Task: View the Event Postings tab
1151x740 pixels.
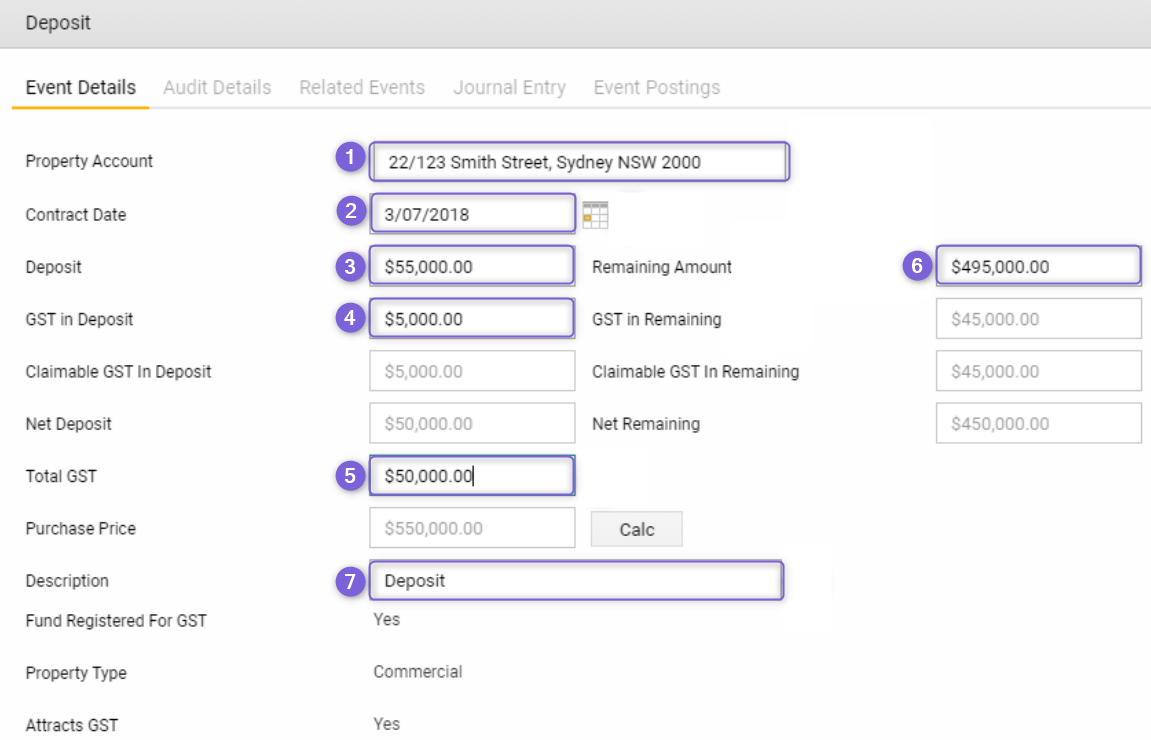Action: [x=657, y=87]
